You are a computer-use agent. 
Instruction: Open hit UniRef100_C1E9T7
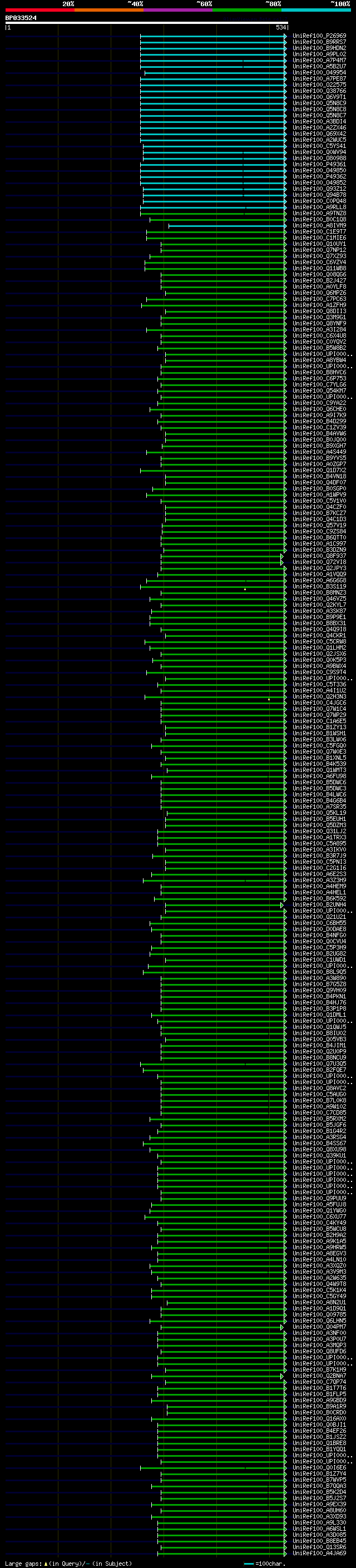coord(319,231)
